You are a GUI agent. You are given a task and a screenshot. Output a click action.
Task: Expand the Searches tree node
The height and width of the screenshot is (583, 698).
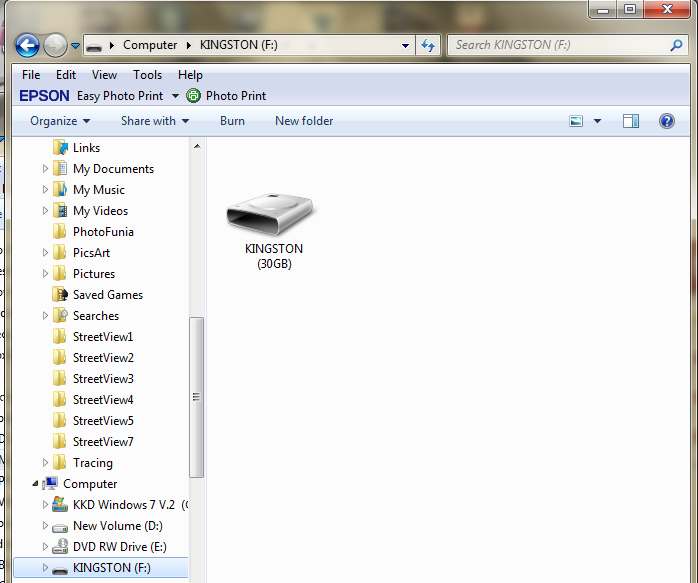tap(45, 316)
